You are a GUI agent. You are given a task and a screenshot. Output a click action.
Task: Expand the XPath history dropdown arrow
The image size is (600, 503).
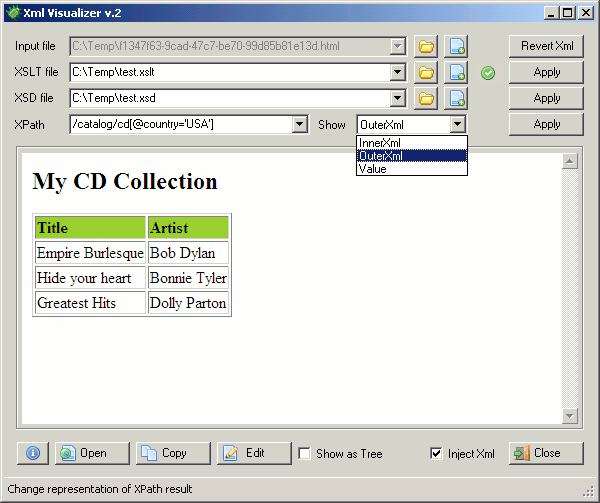point(300,124)
